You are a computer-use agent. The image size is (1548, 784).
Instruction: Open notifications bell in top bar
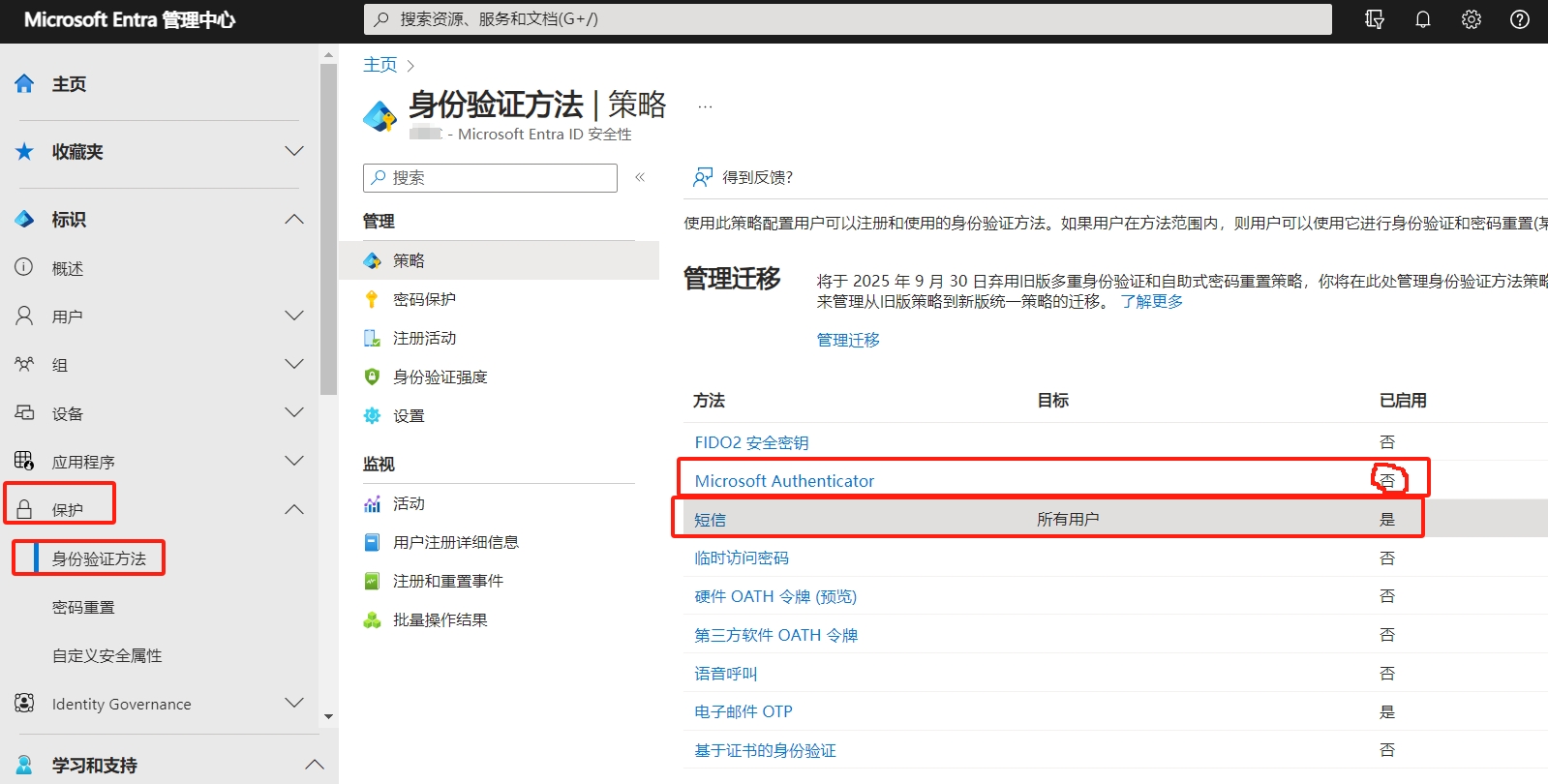coord(1423,19)
